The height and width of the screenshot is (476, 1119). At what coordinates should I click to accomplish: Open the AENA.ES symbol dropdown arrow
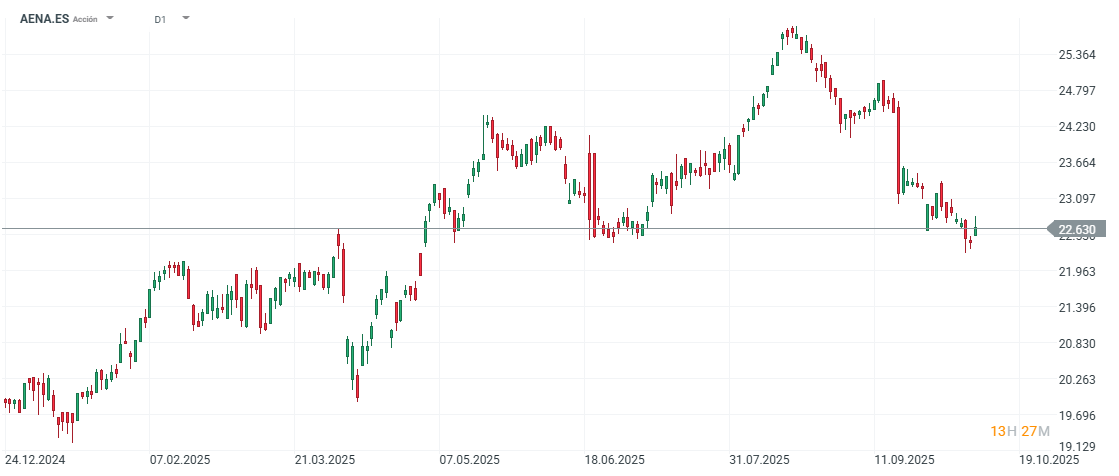coord(110,19)
